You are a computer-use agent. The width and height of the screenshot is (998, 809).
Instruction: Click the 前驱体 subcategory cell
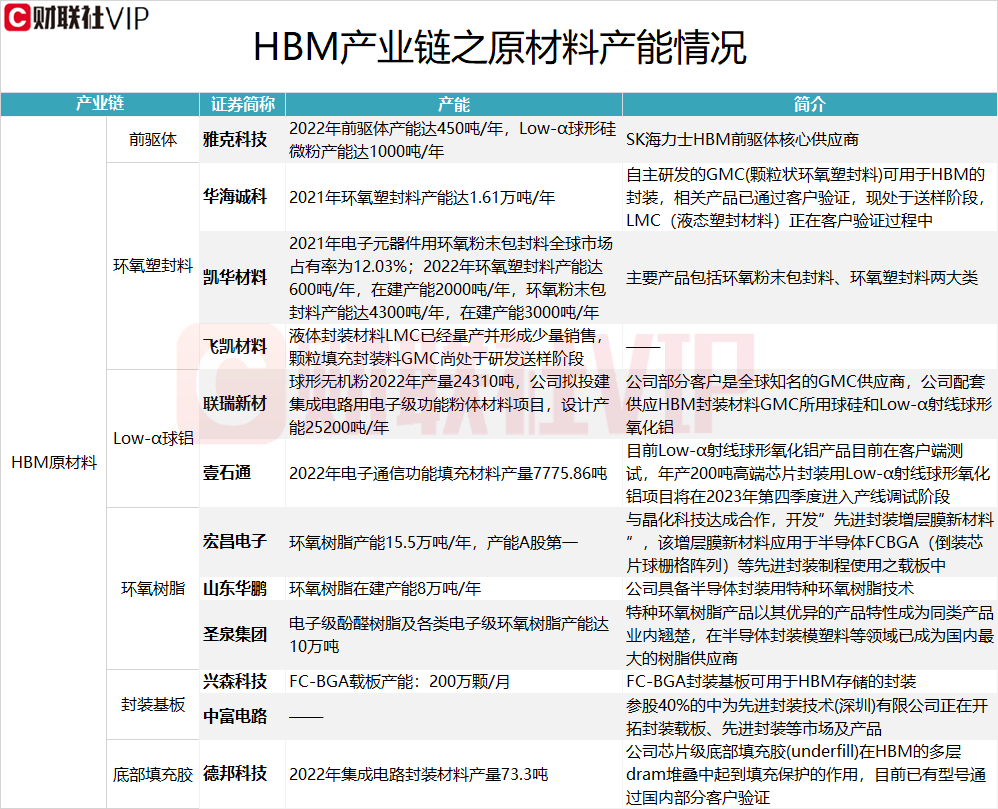153,139
